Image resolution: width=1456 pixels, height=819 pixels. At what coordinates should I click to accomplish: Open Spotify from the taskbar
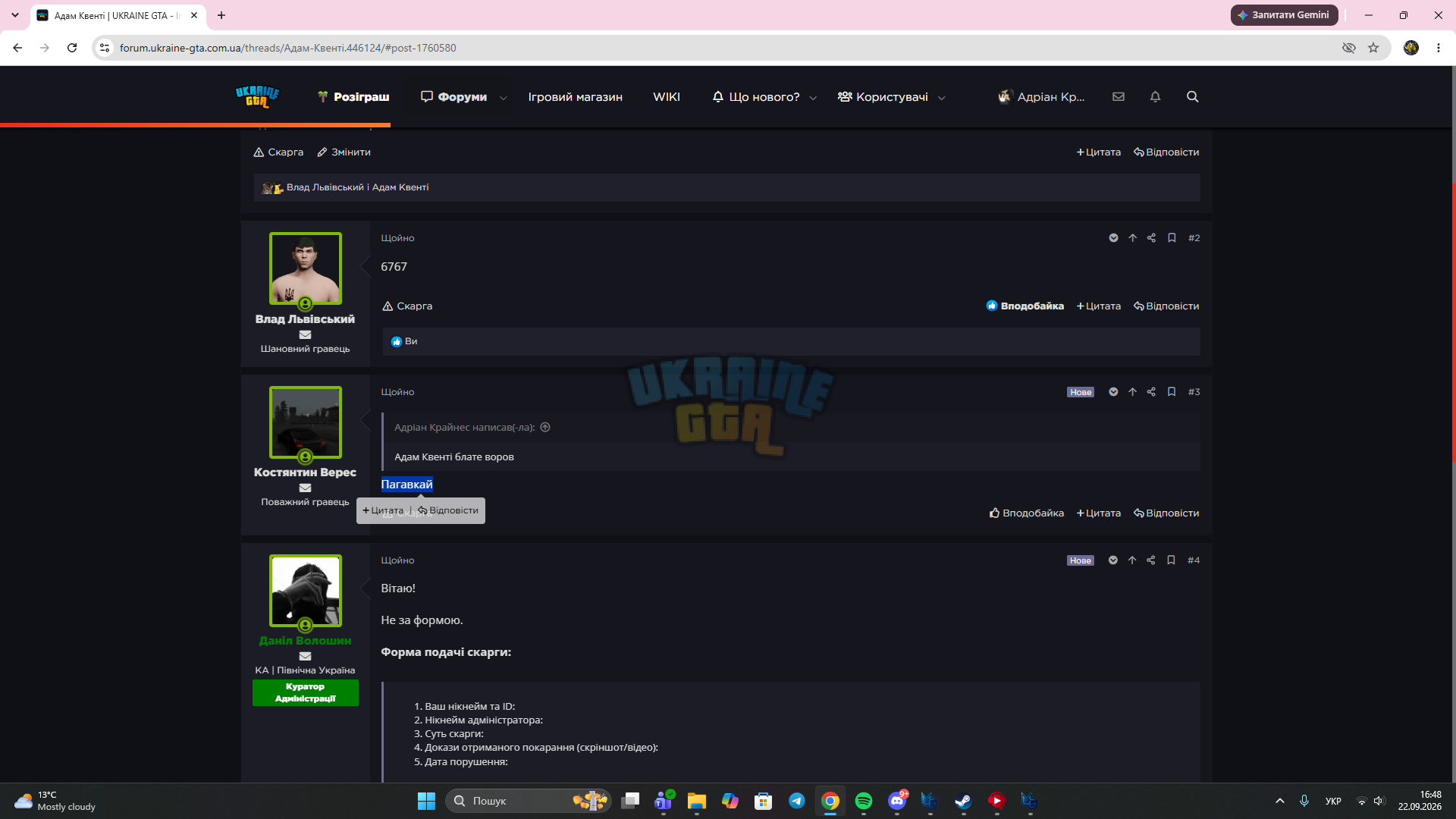point(864,801)
